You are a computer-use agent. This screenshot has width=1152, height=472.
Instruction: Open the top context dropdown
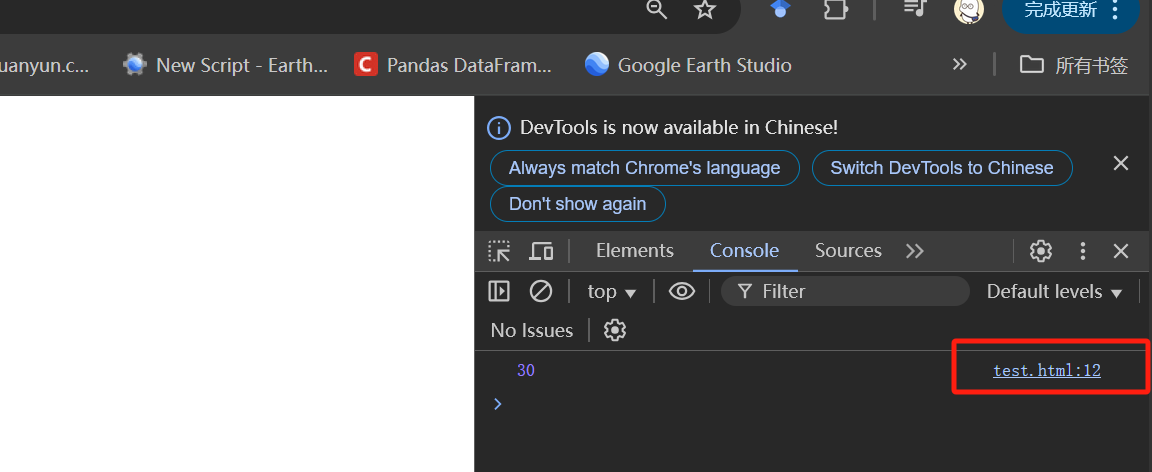click(612, 292)
